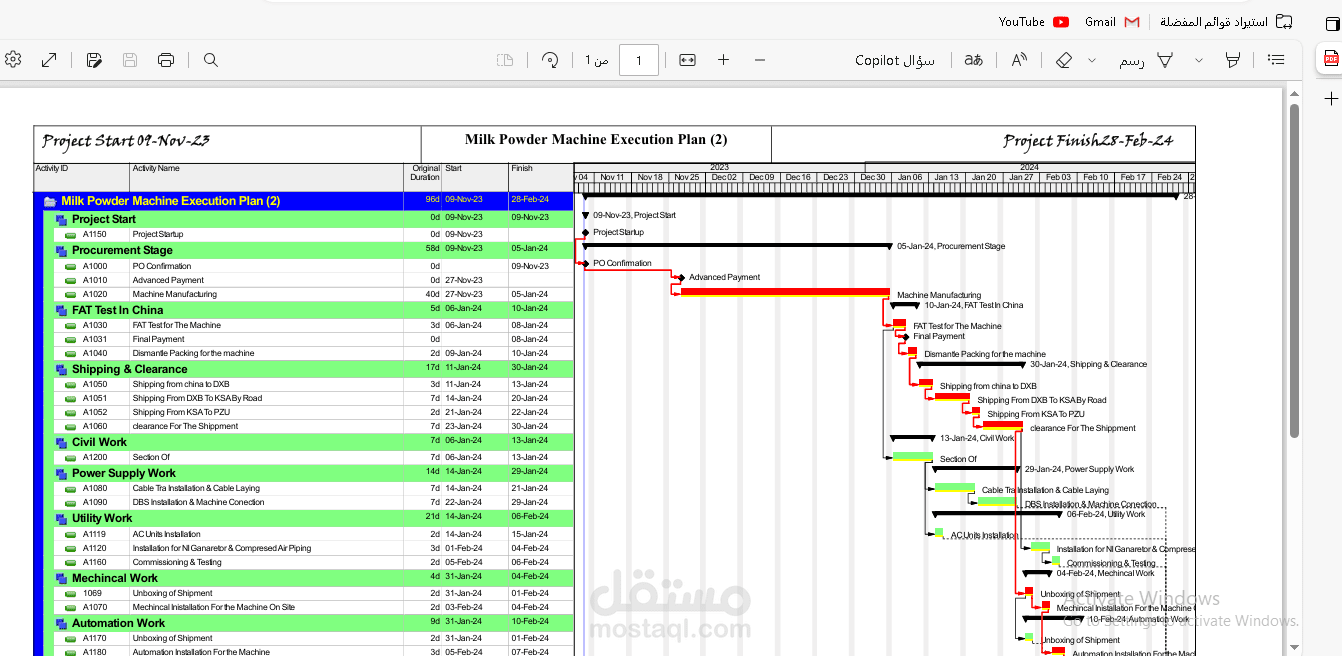This screenshot has height=656, width=1342.
Task: Print the PDF document
Action: pyautogui.click(x=166, y=60)
